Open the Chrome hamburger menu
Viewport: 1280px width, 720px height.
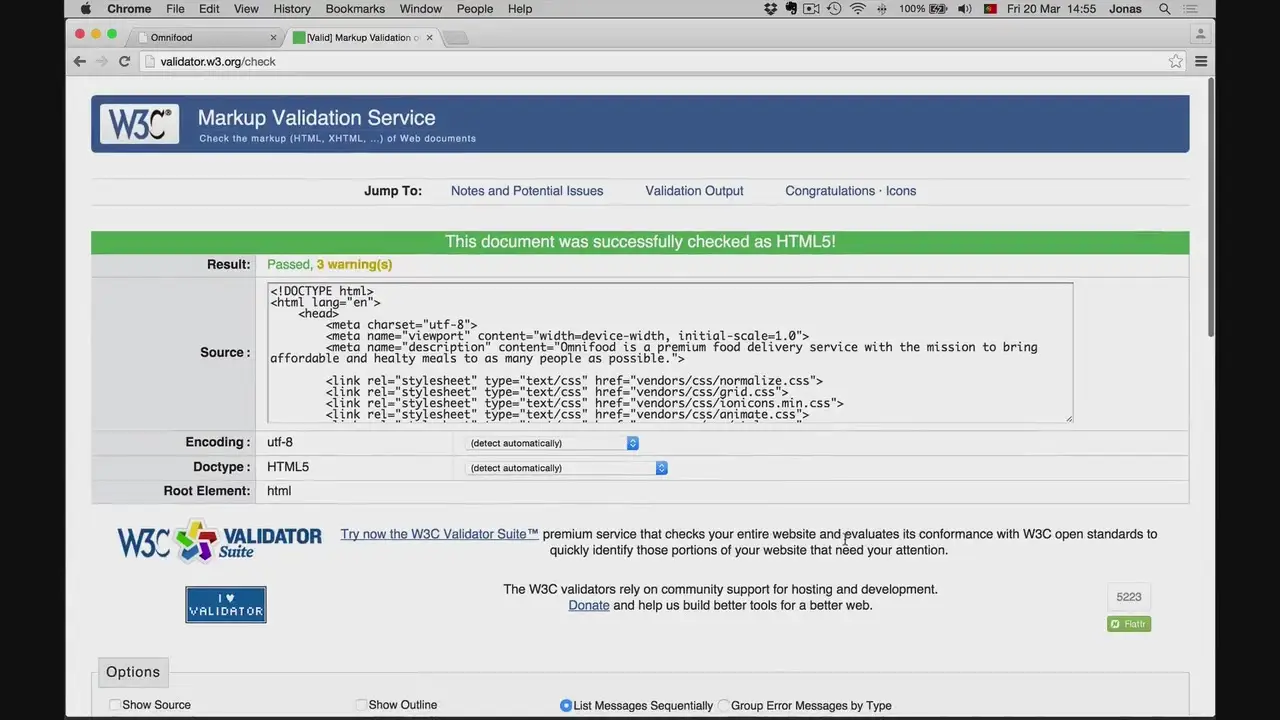coord(1201,61)
